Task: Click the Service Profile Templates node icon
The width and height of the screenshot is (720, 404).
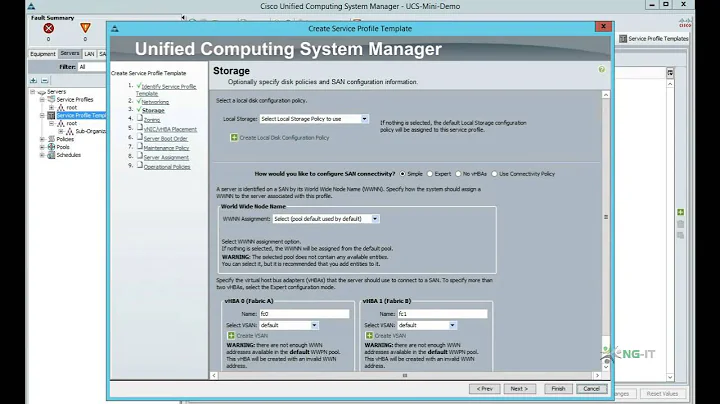Action: pyautogui.click(x=51, y=115)
